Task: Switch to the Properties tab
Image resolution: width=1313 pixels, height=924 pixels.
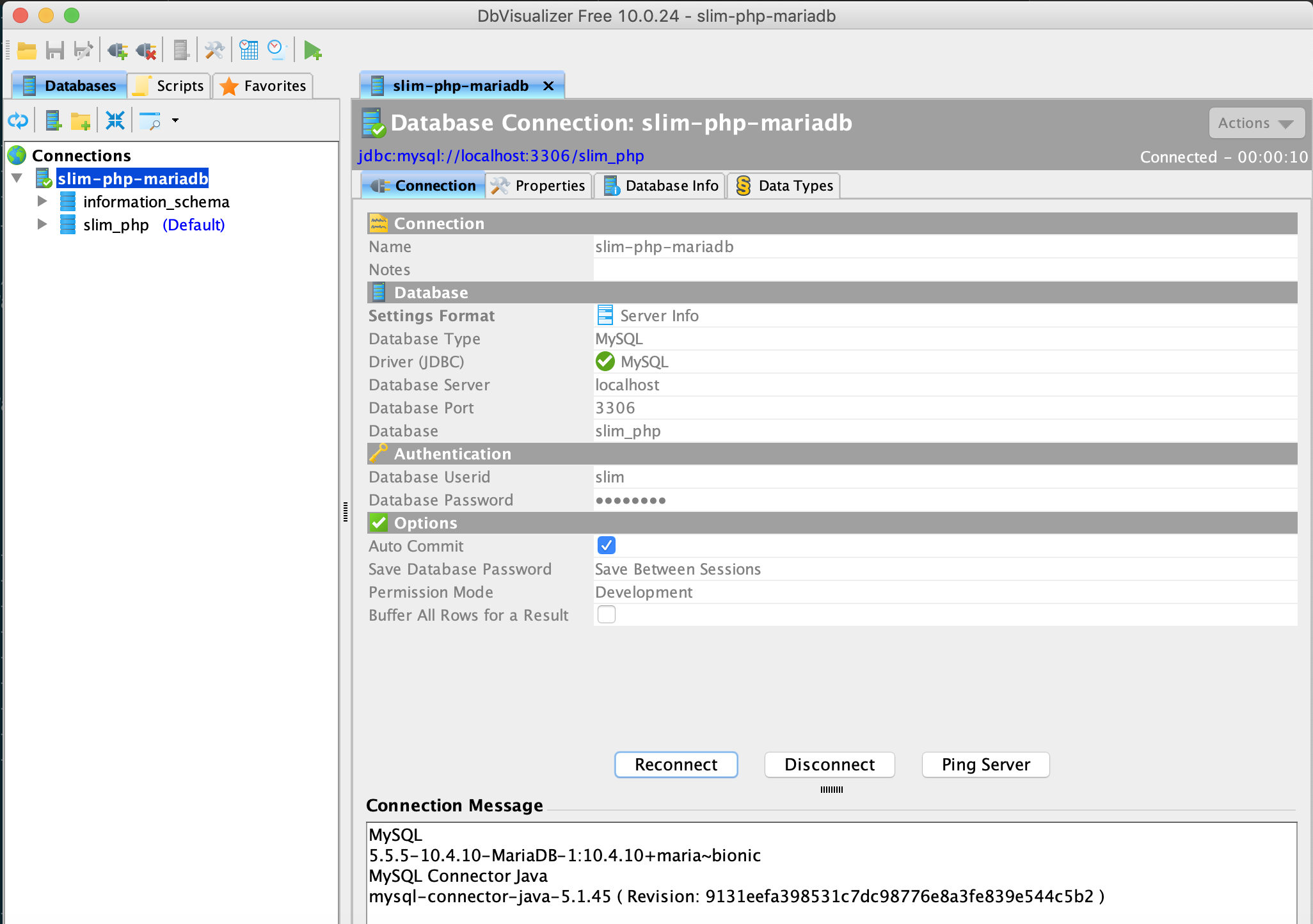Action: pos(539,186)
